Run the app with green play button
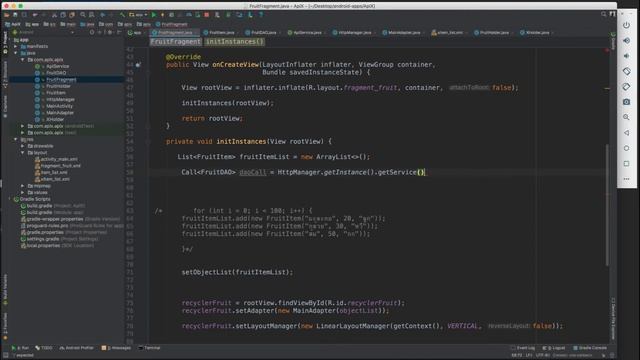 (154, 15)
